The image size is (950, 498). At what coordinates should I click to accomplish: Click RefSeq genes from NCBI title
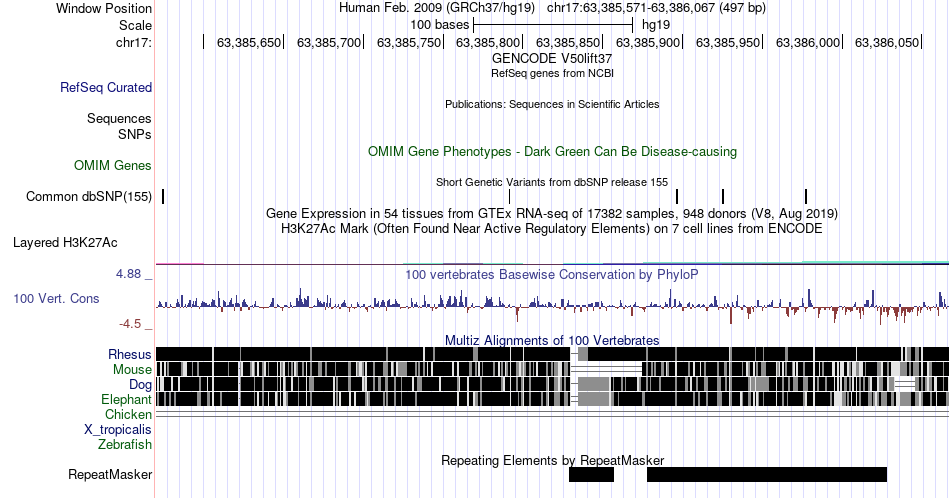(552, 73)
